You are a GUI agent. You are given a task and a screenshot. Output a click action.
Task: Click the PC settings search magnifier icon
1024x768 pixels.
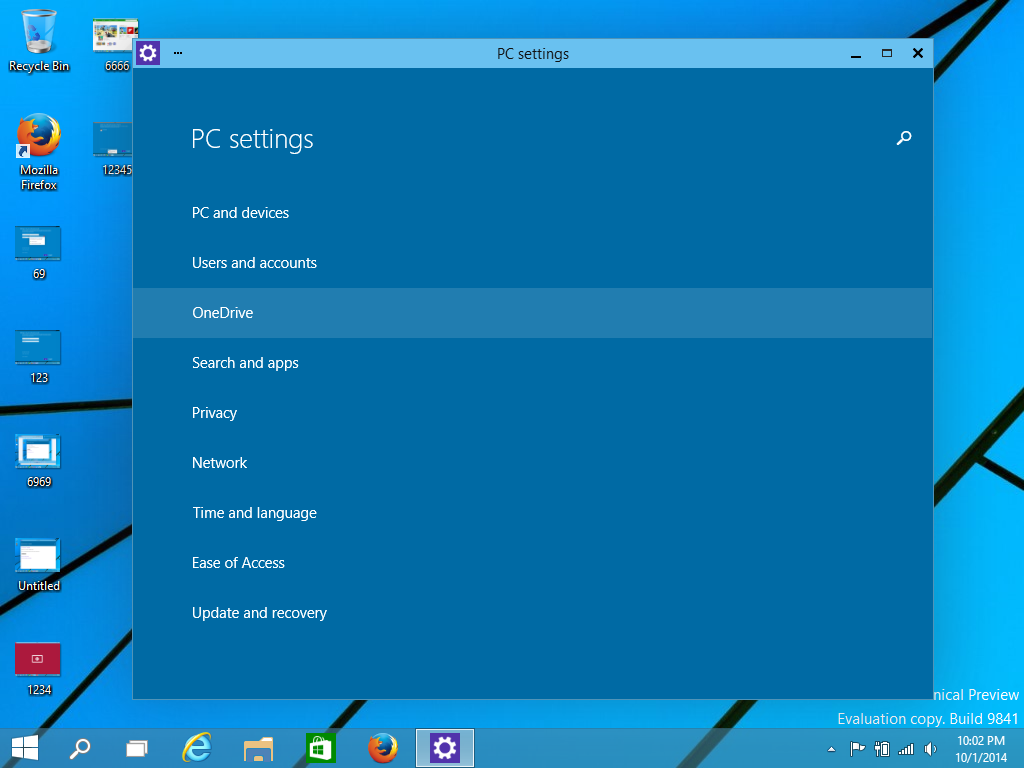(x=904, y=138)
